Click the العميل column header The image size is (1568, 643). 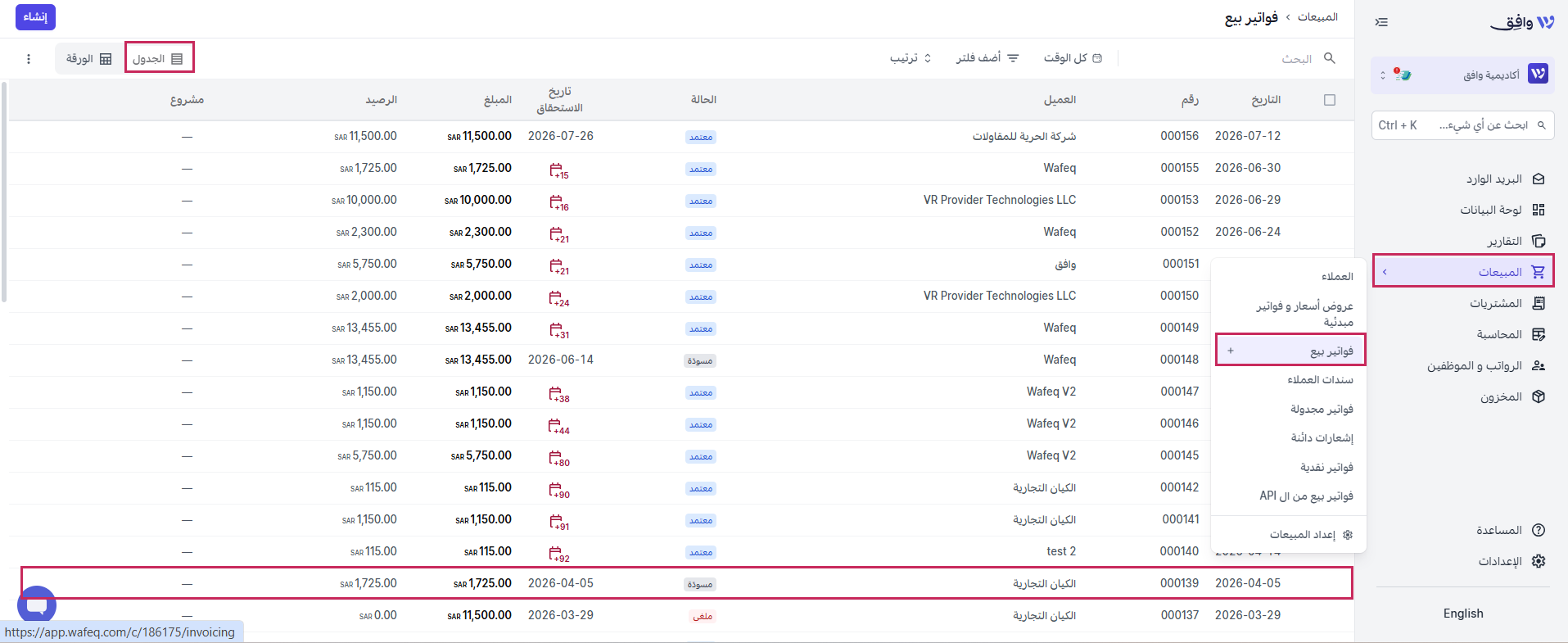[1060, 100]
